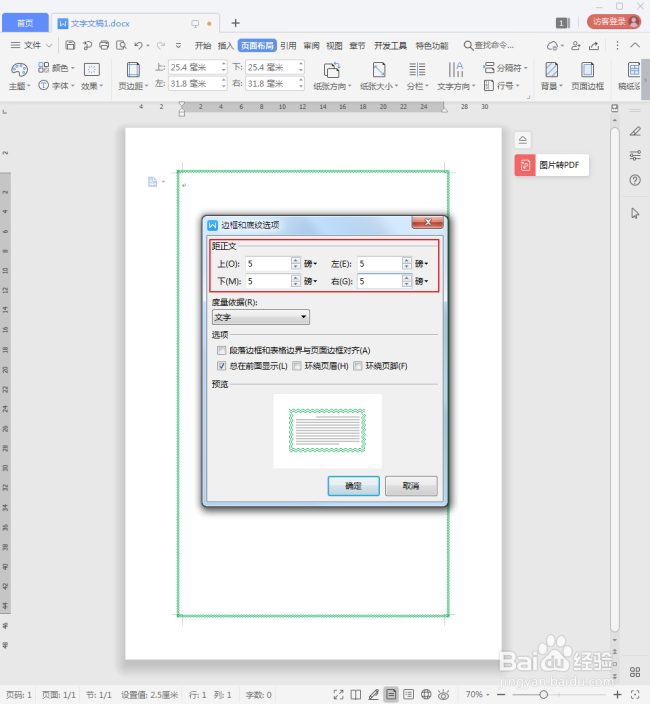Screen dimensions: 650x704
Task: Enable 环绕页眉 checkbox
Action: pos(297,366)
